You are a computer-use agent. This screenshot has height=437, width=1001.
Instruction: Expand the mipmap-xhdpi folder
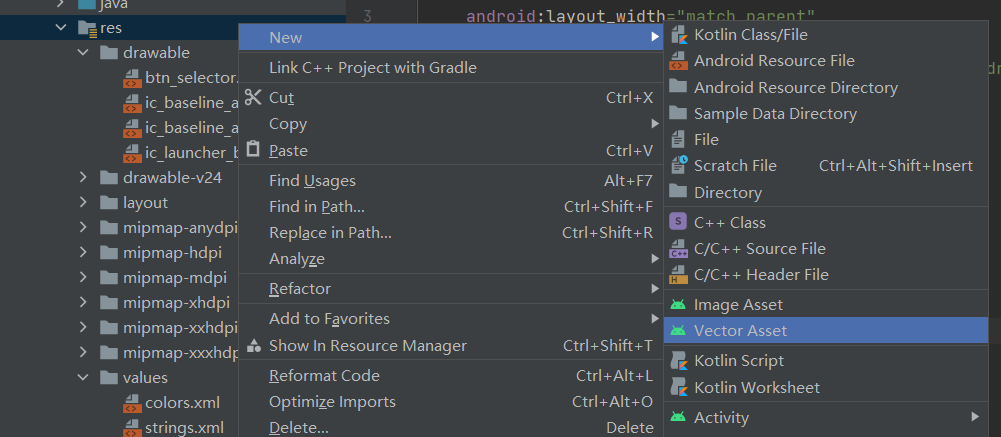click(83, 302)
